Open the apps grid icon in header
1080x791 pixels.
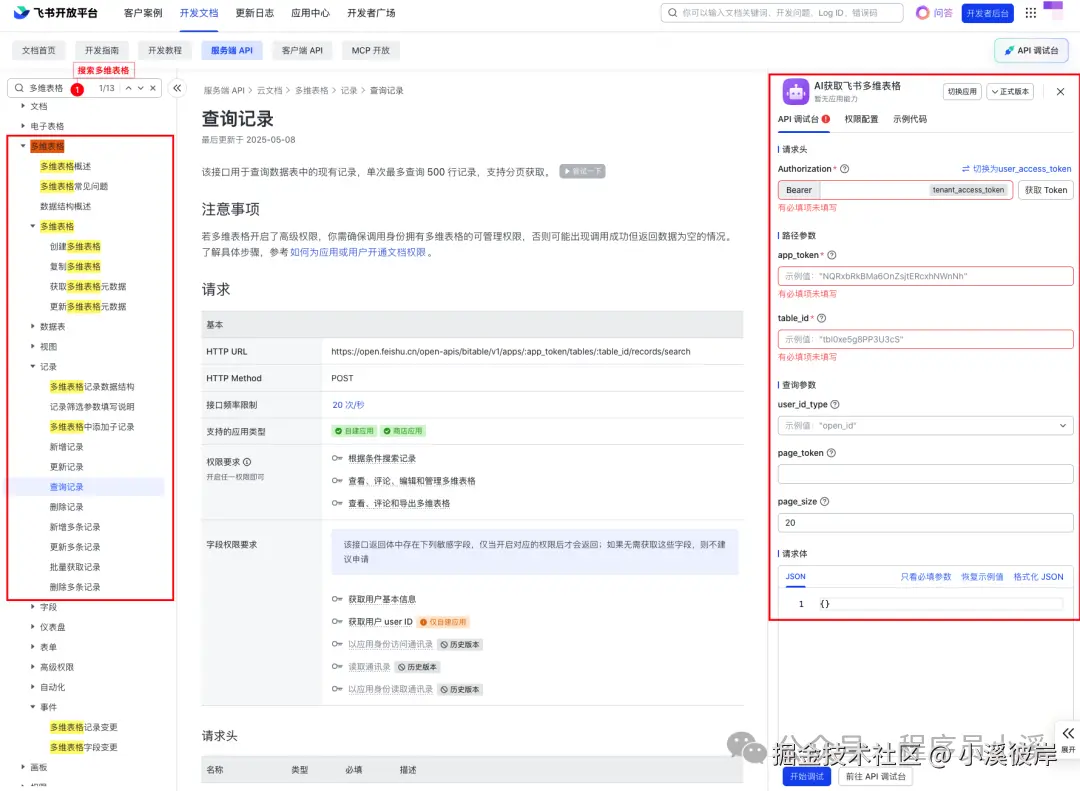(1030, 13)
